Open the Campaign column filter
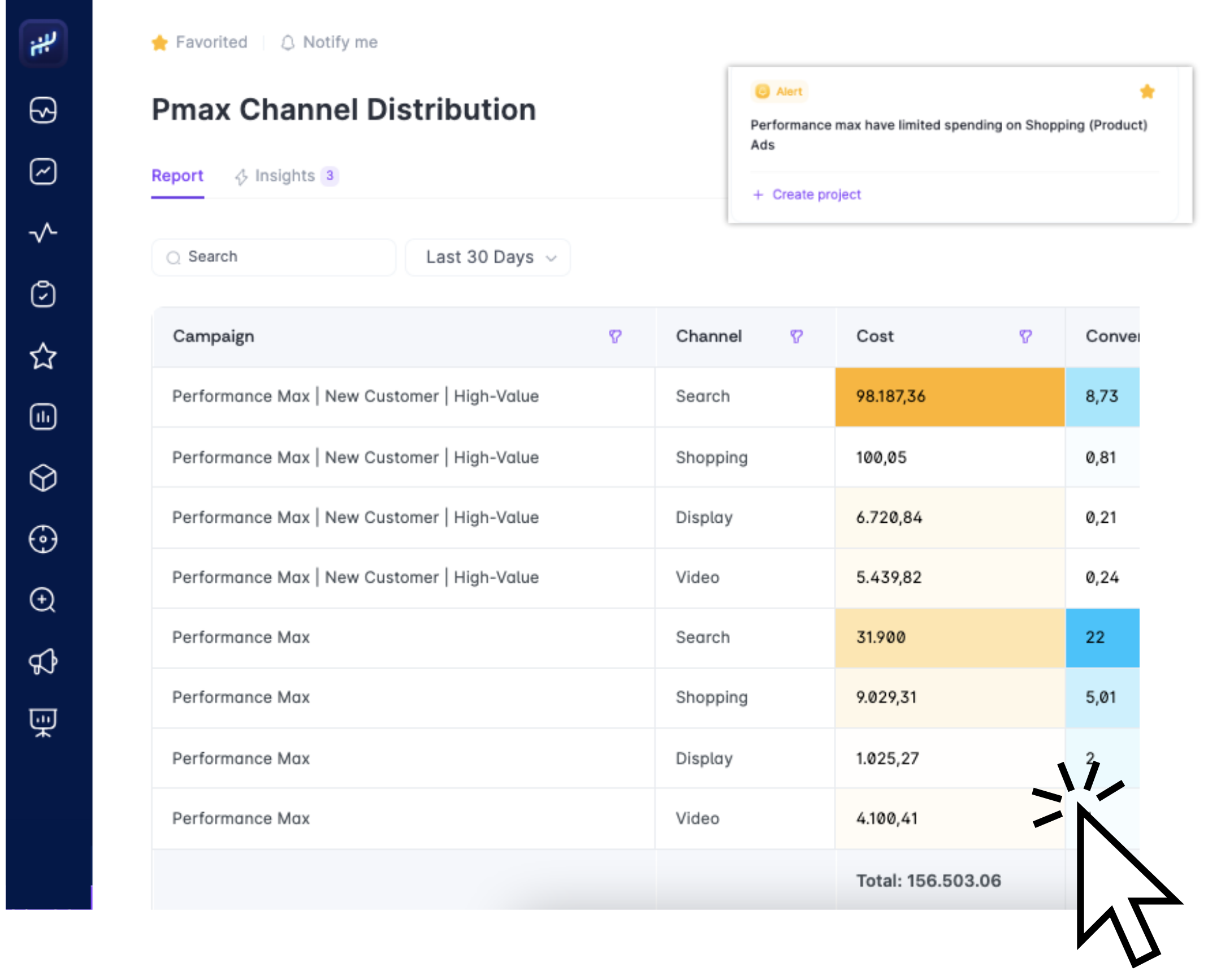Screen dimensions: 1221x980 [x=615, y=337]
